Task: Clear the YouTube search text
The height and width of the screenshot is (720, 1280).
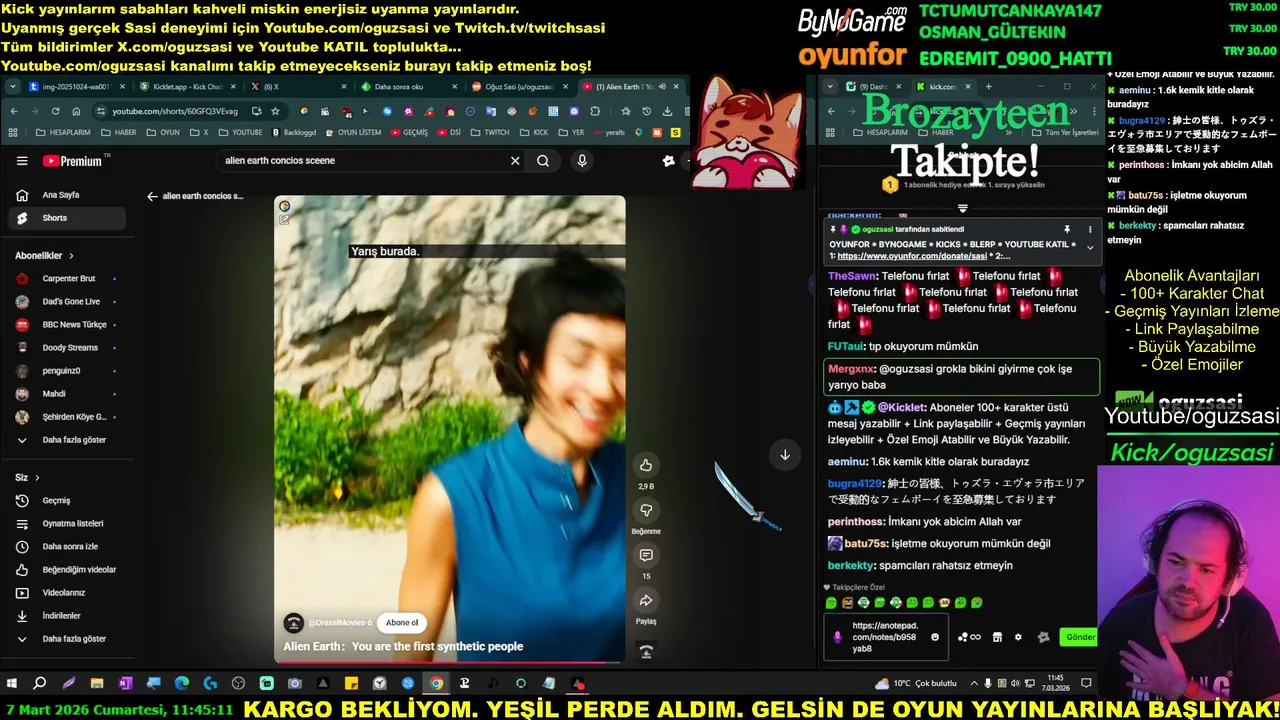Action: point(515,161)
